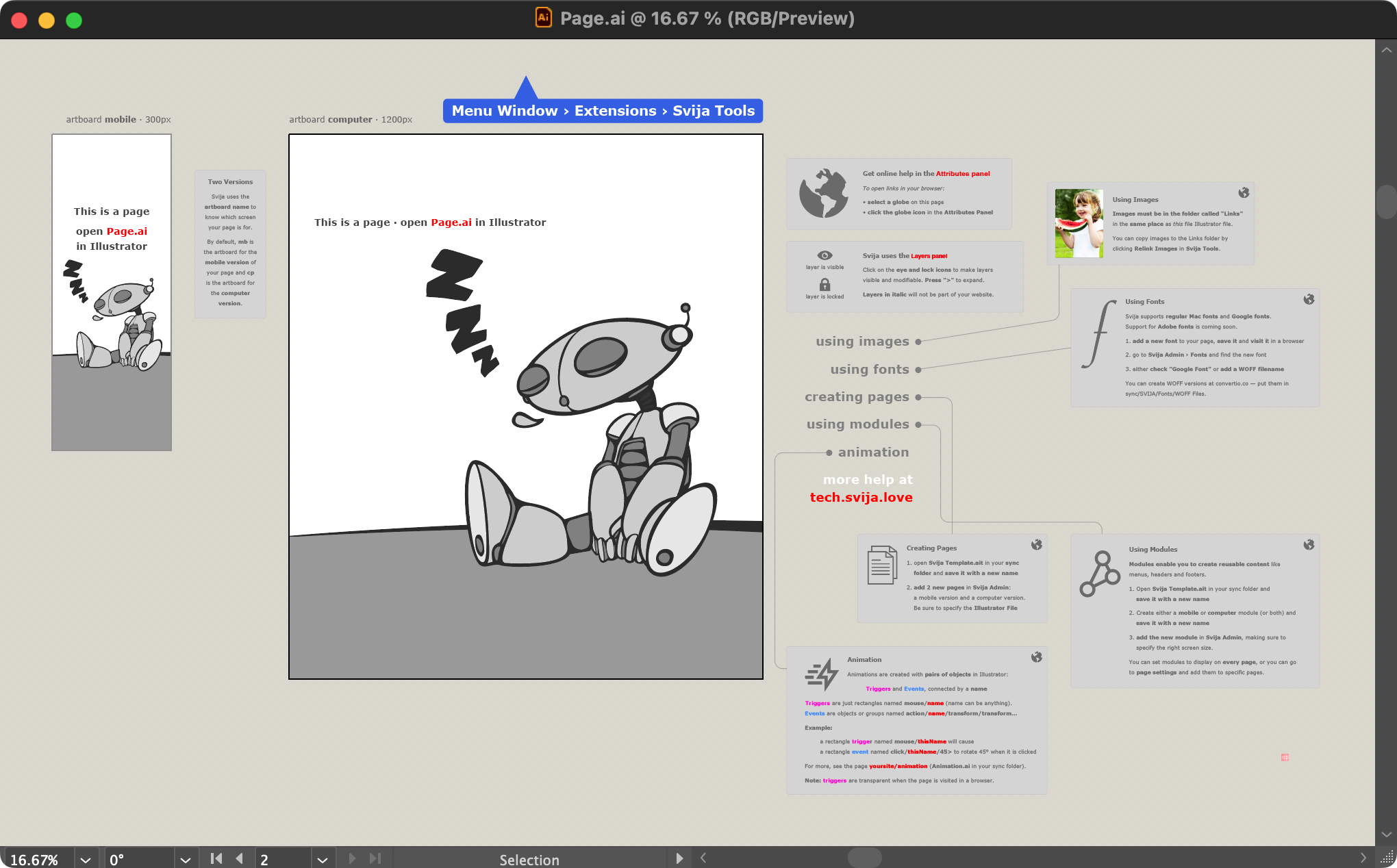Click the globe icon on Using Modules card
The height and width of the screenshot is (868, 1397).
point(1309,545)
